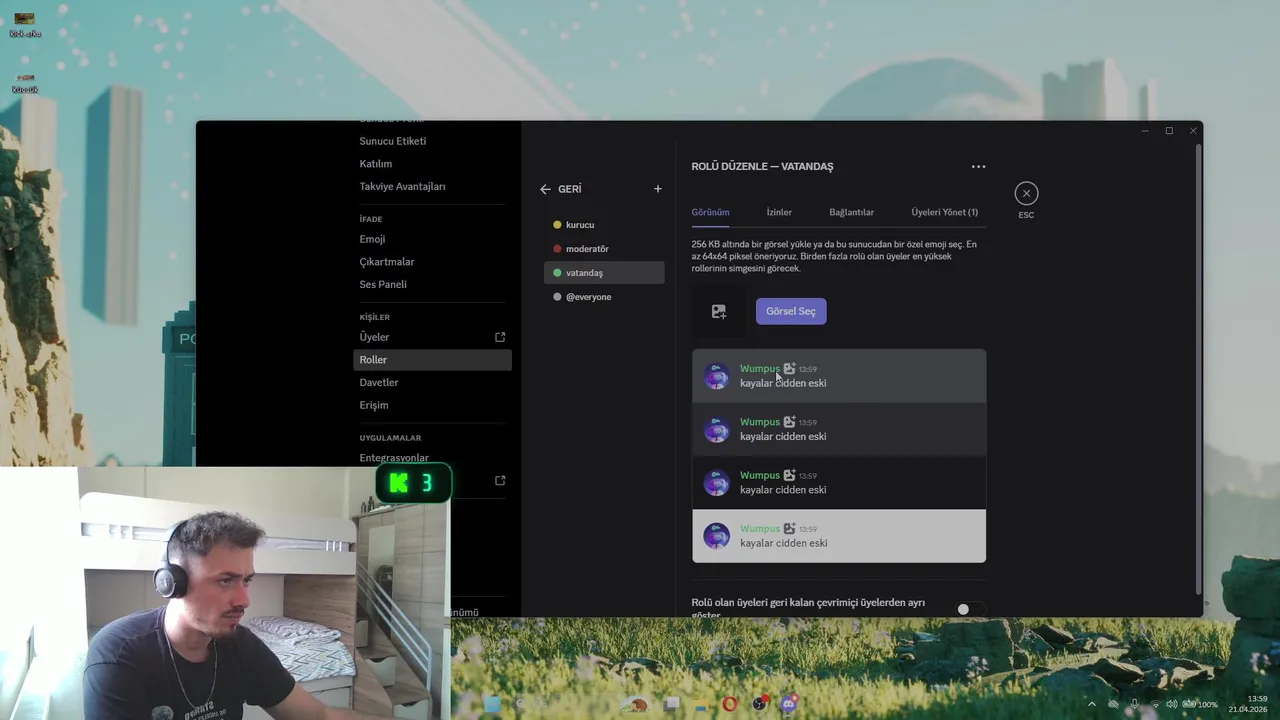This screenshot has width=1280, height=720.
Task: Open OBS Studio from the taskbar
Action: pos(760,704)
